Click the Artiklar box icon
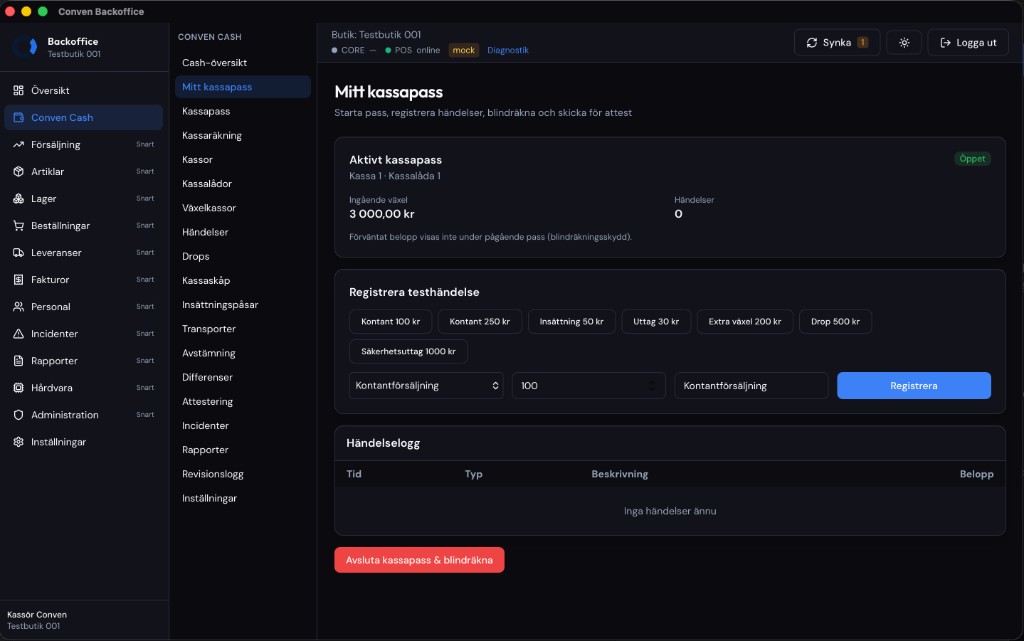 18,172
